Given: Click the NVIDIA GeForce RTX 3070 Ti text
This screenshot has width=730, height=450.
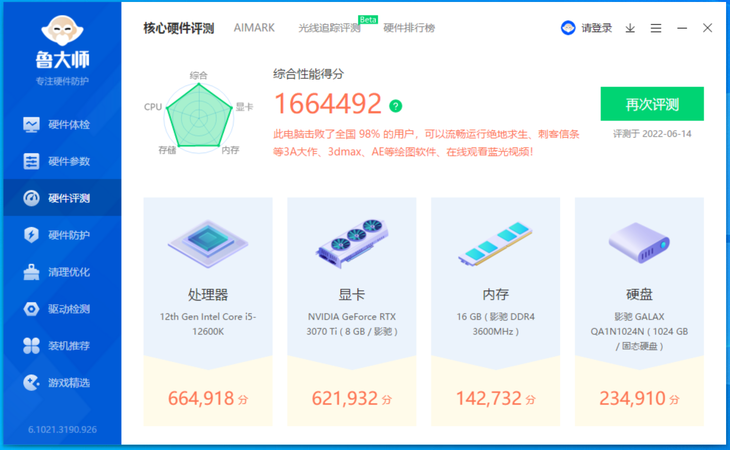Looking at the screenshot, I should click(x=352, y=324).
